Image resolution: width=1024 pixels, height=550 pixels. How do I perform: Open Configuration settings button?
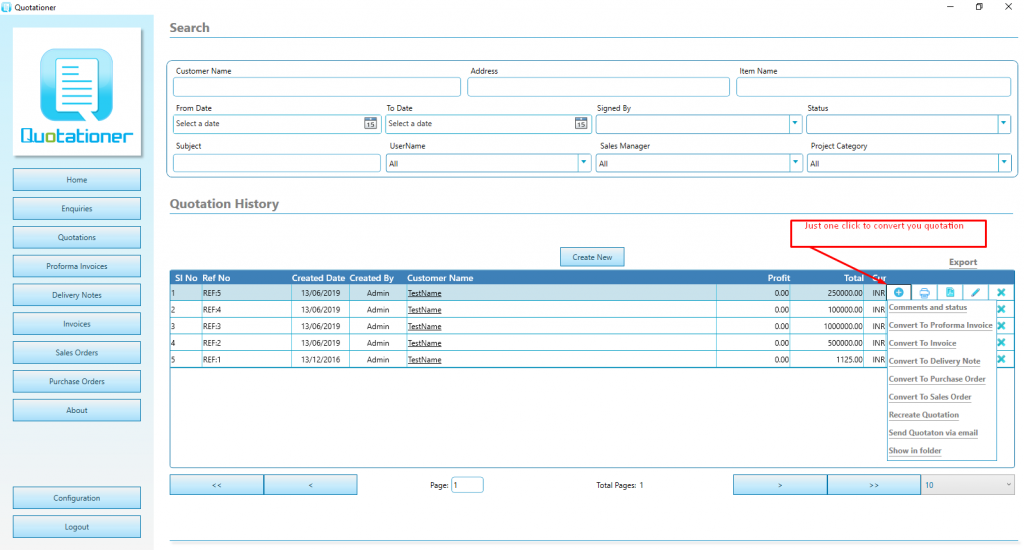tap(76, 498)
